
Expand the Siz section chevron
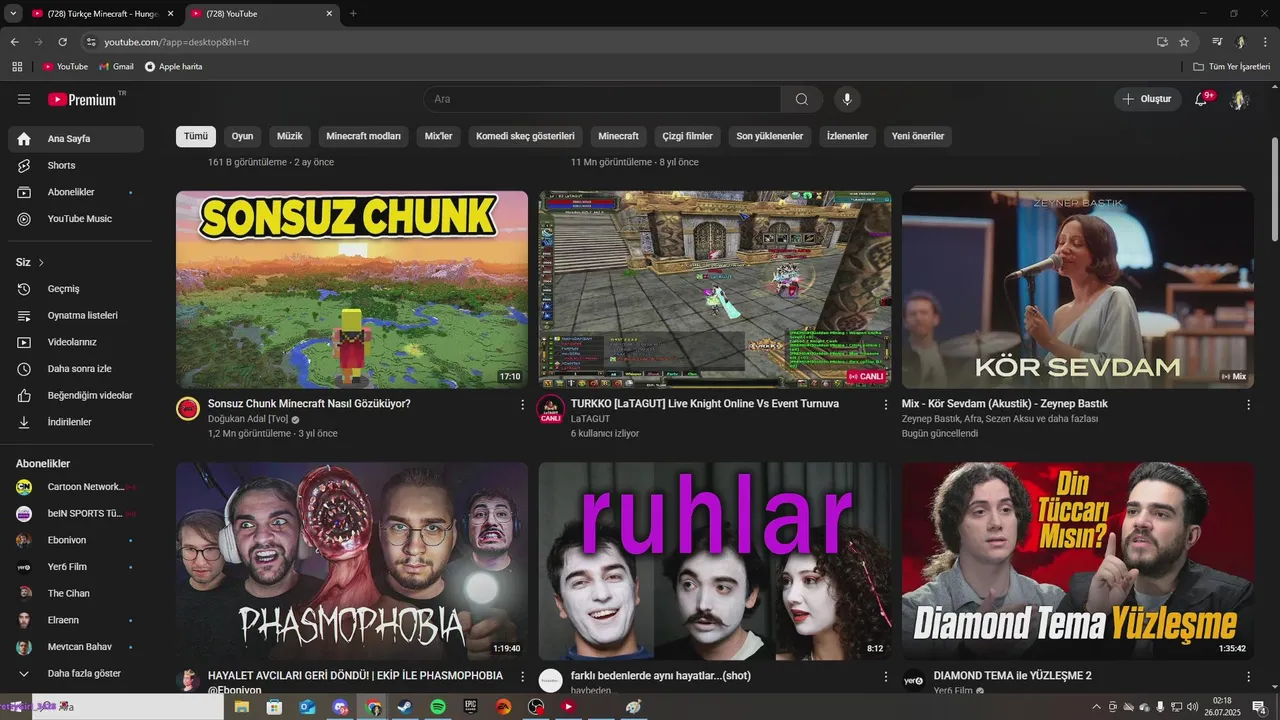coord(41,262)
